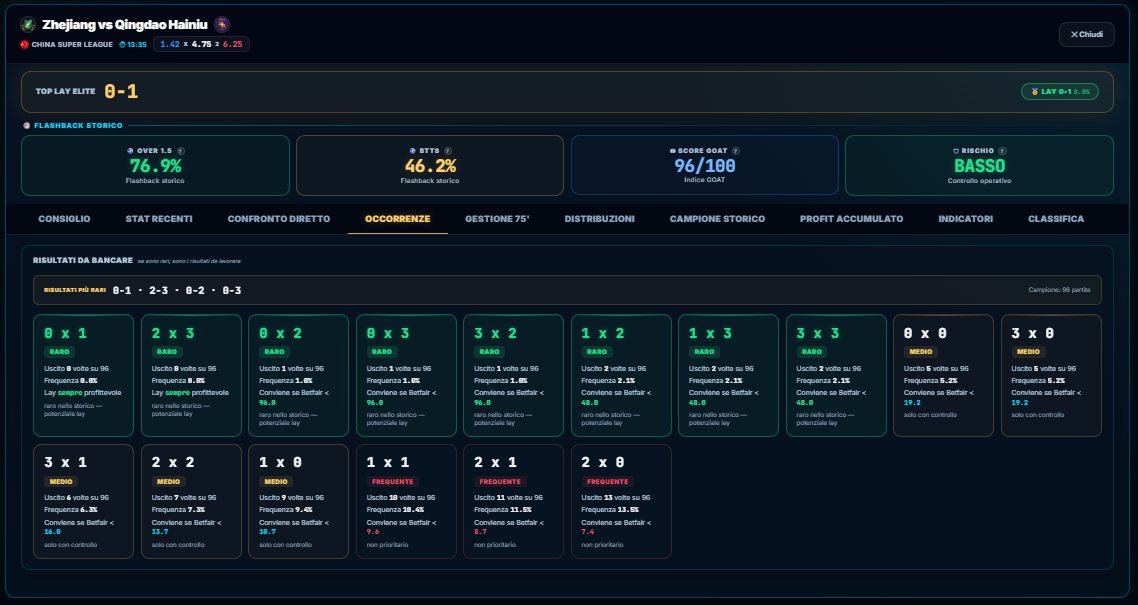Open the Consiglio tab
Image resolution: width=1138 pixels, height=605 pixels.
(65, 218)
